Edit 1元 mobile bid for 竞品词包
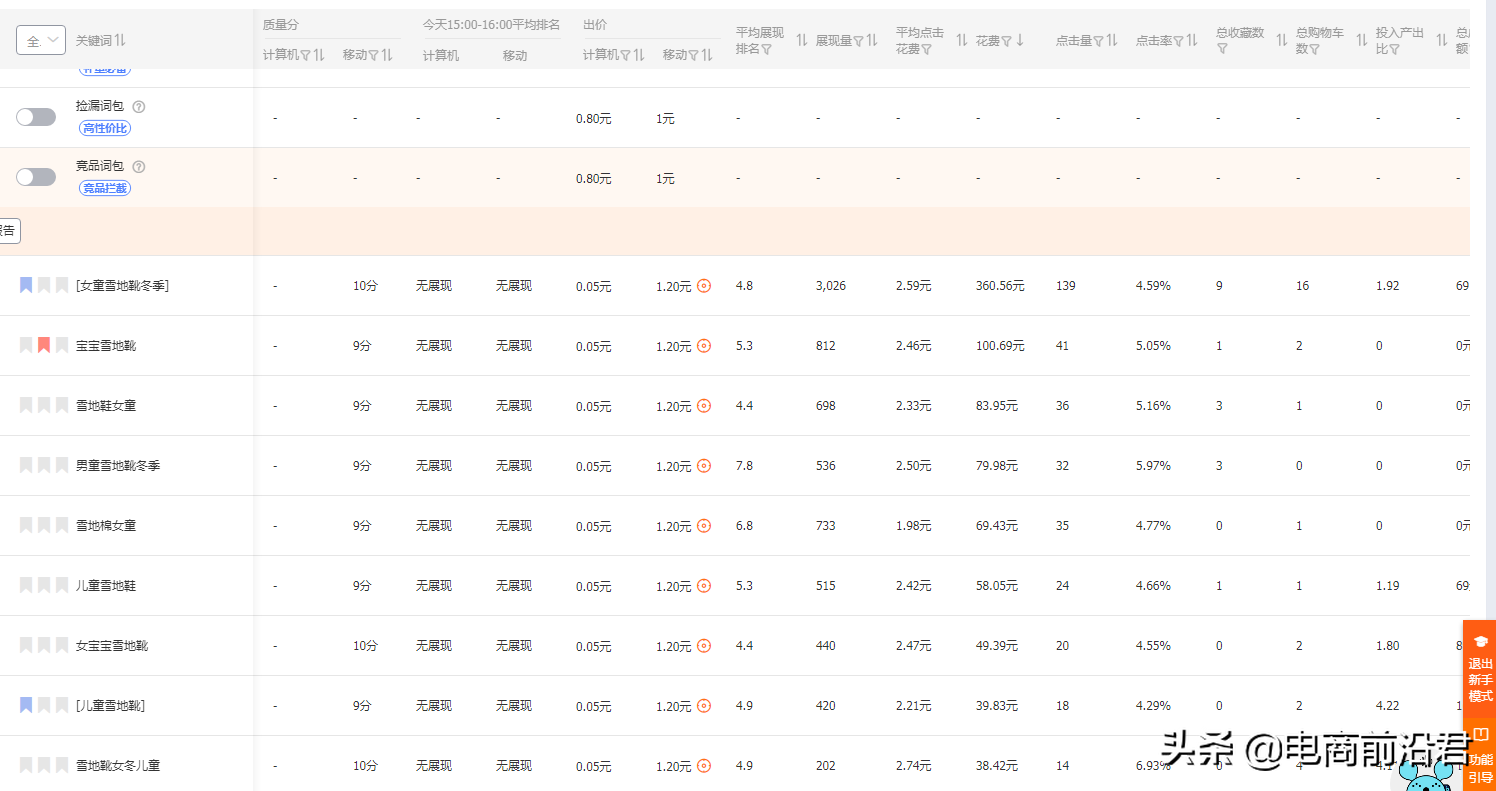Viewport: 1496px width, 791px height. [x=665, y=178]
